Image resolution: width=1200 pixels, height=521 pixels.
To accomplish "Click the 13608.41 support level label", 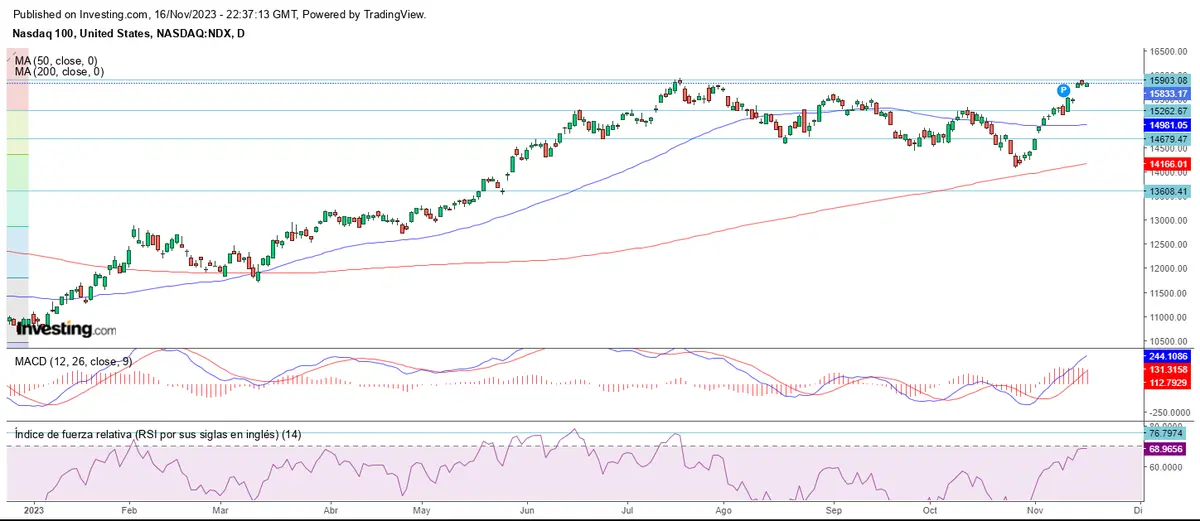I will (1167, 191).
